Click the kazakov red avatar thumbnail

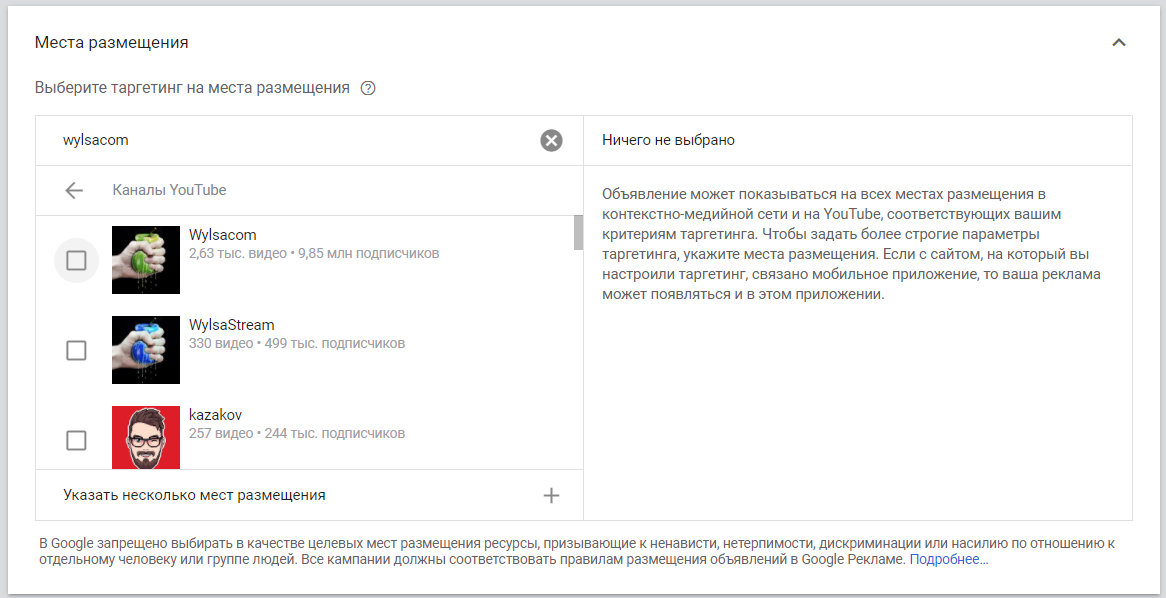coord(146,438)
